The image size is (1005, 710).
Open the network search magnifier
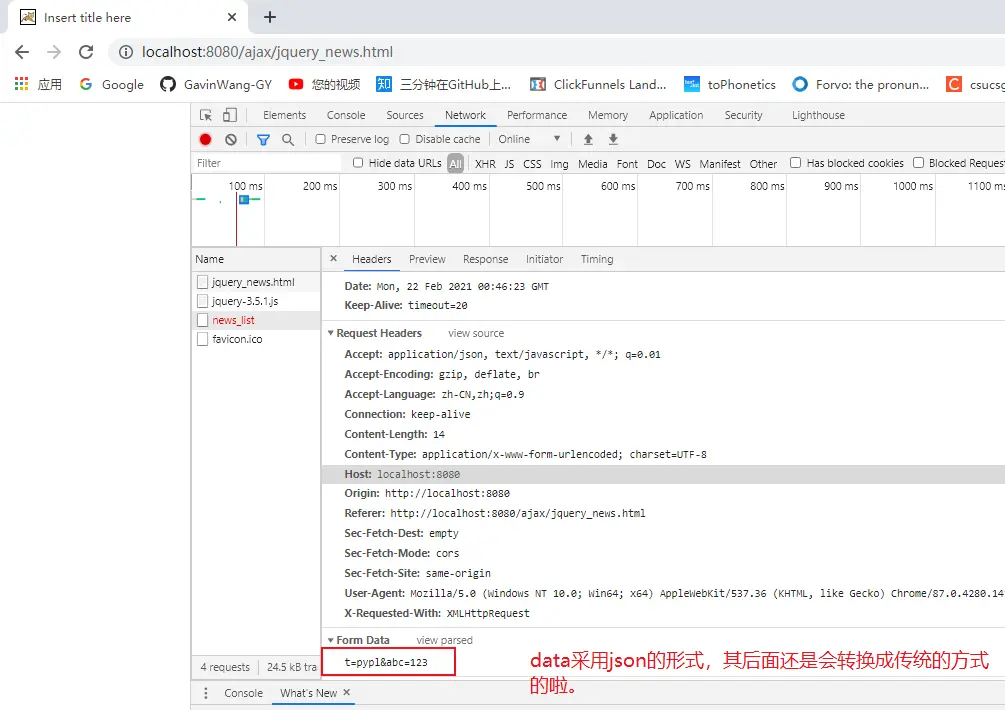(288, 140)
